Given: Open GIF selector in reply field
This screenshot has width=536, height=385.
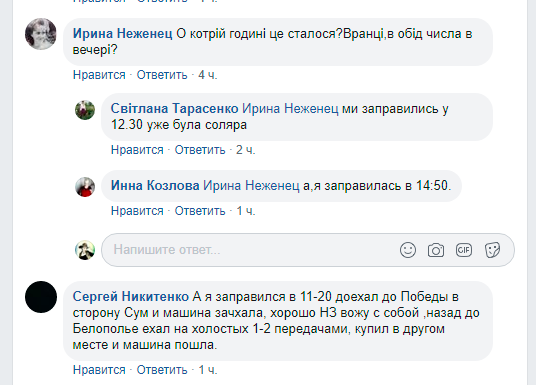Looking at the screenshot, I should click(x=464, y=250).
